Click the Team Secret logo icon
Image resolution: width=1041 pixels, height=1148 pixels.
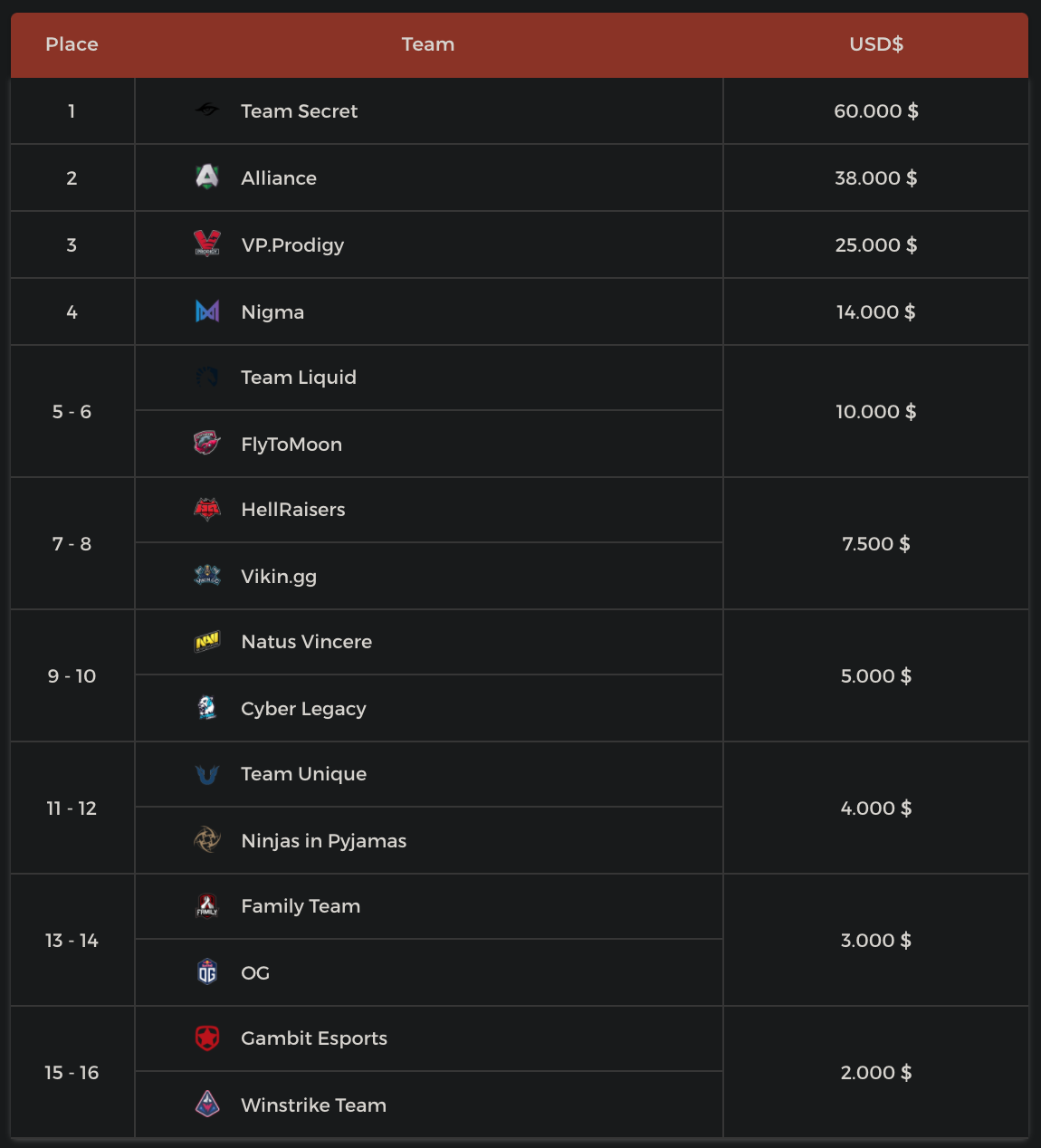207,110
